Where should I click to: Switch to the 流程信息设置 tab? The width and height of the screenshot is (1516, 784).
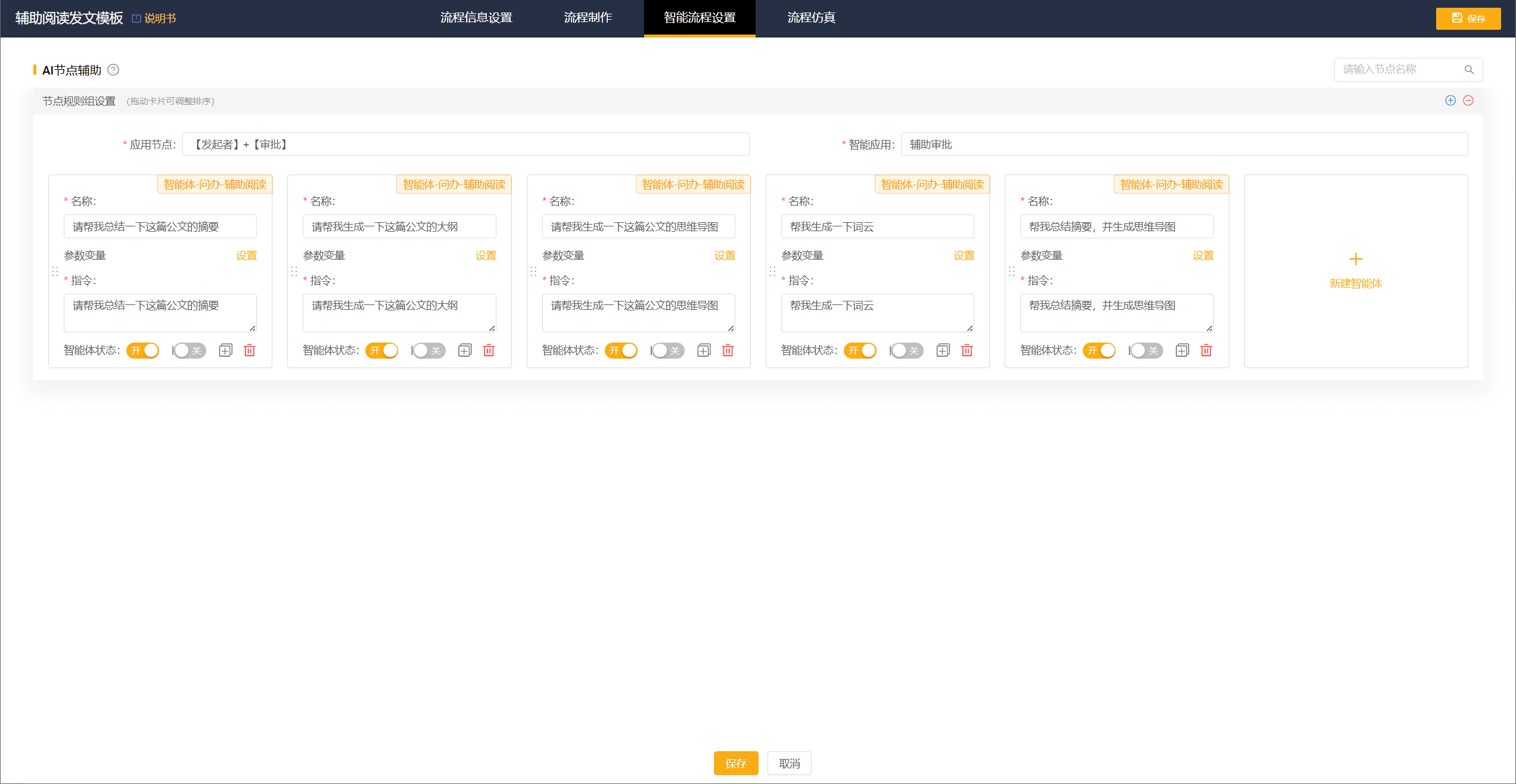[x=476, y=18]
